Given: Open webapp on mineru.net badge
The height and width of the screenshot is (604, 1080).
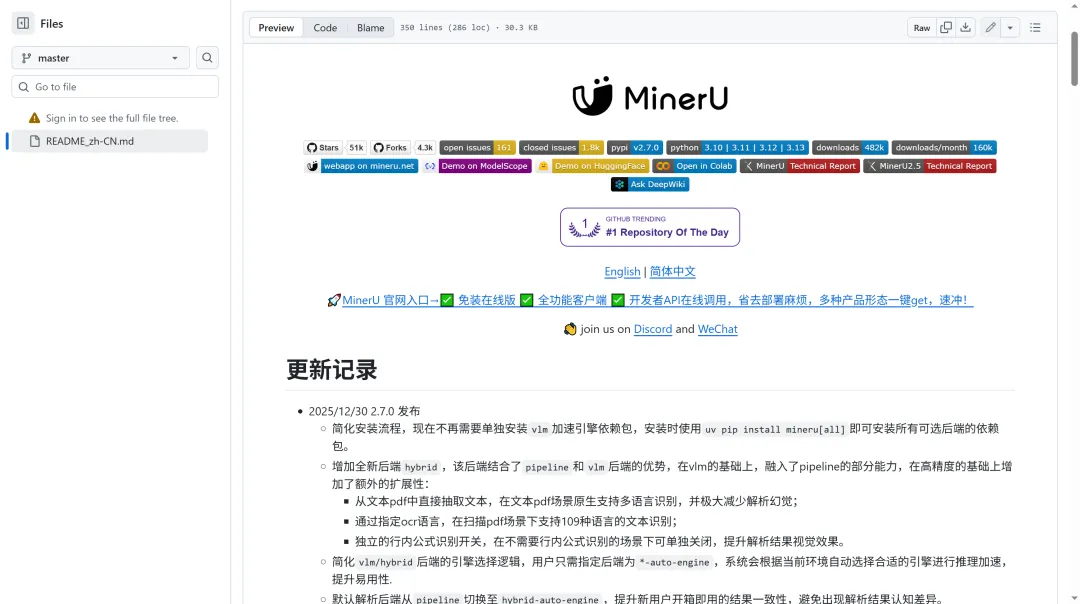Looking at the screenshot, I should tap(362, 166).
